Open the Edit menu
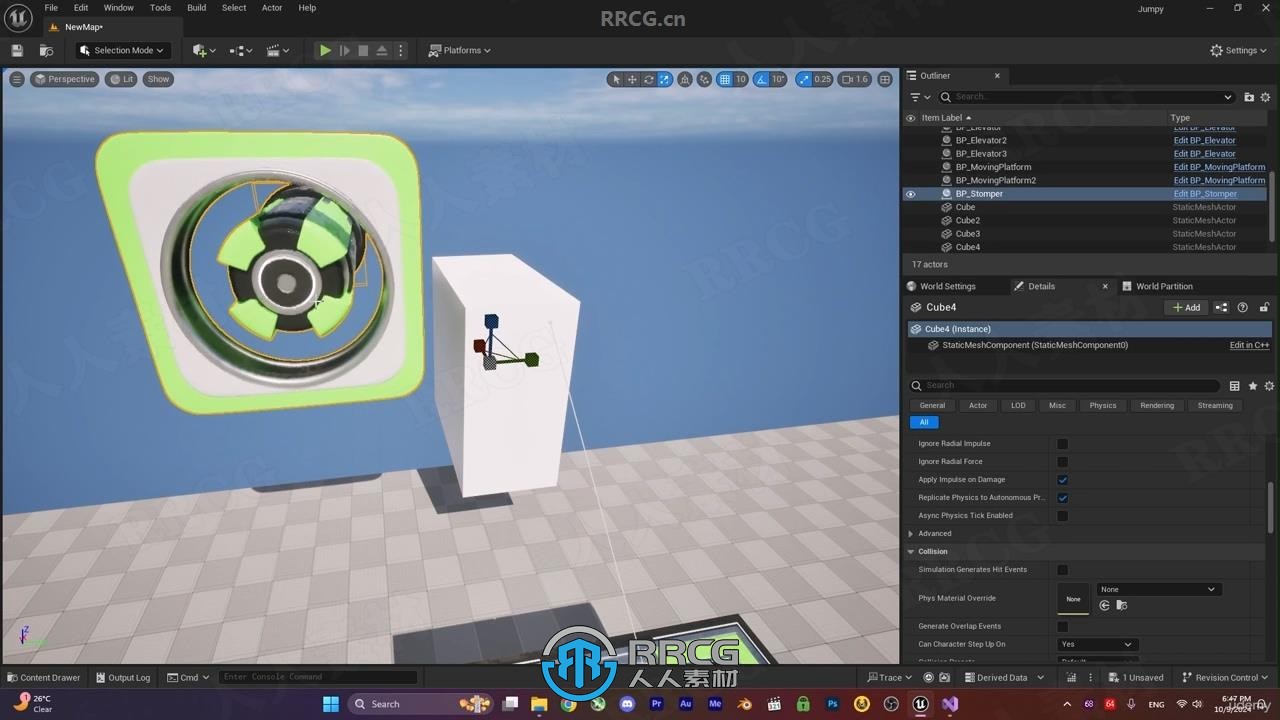The height and width of the screenshot is (720, 1280). 81,8
